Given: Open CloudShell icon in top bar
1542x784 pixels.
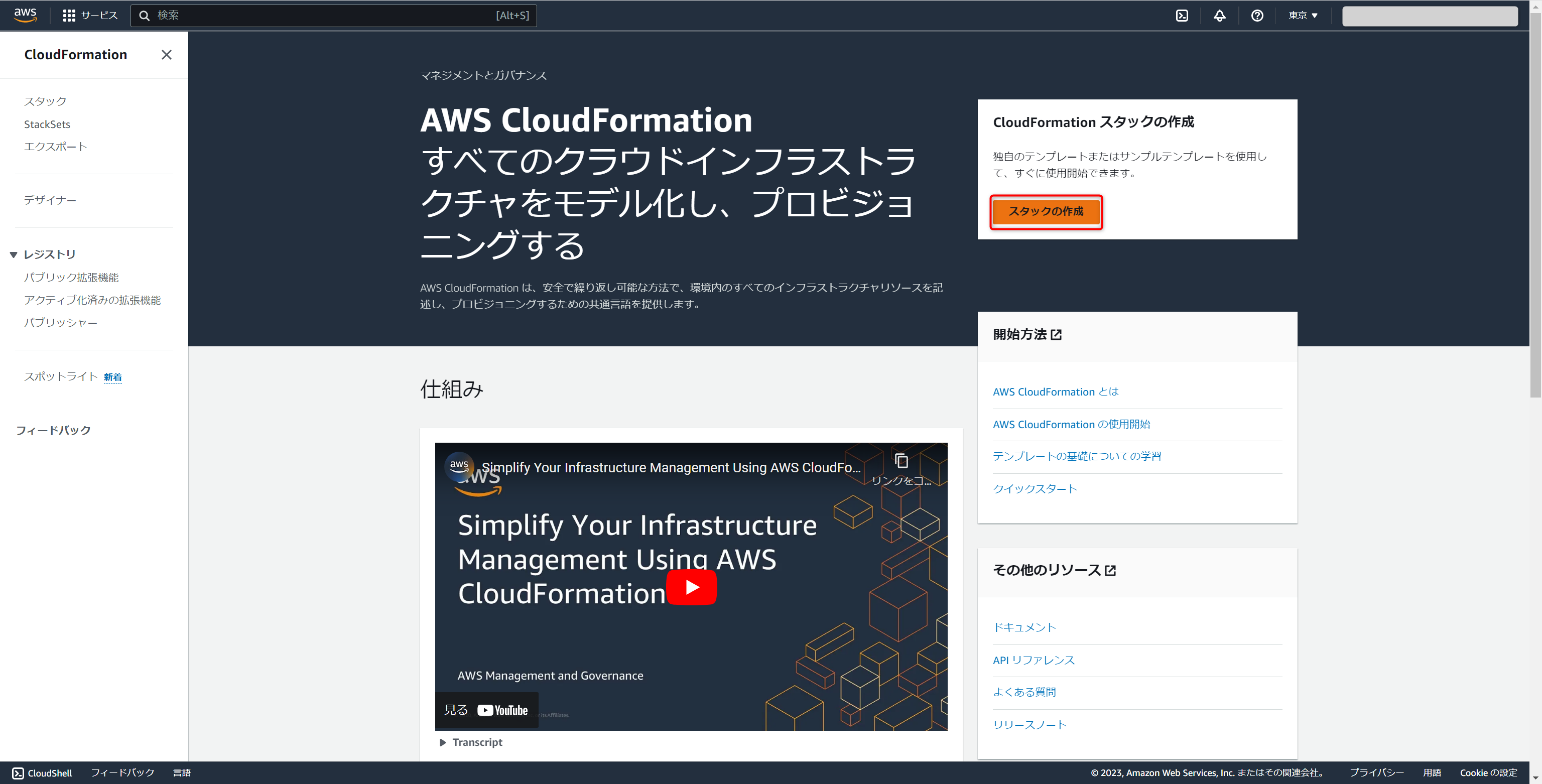Looking at the screenshot, I should (x=1182, y=16).
